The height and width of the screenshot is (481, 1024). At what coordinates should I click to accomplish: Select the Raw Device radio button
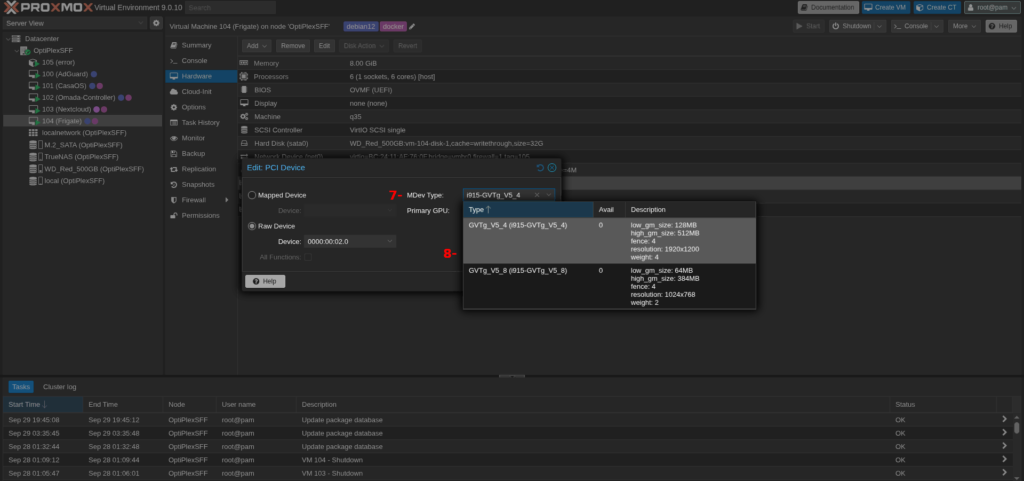(x=252, y=226)
